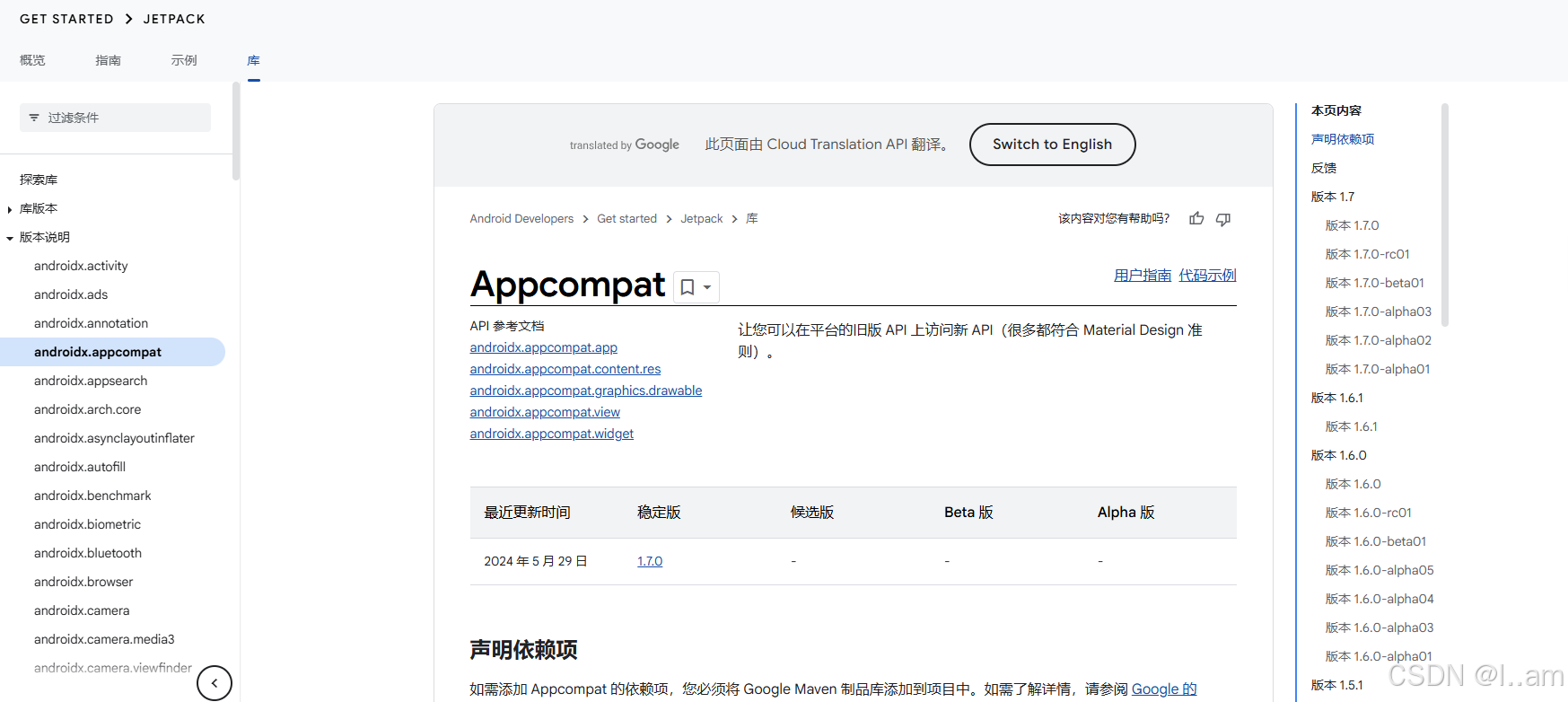Open androidx.appcompat.content.res API link

click(x=565, y=369)
